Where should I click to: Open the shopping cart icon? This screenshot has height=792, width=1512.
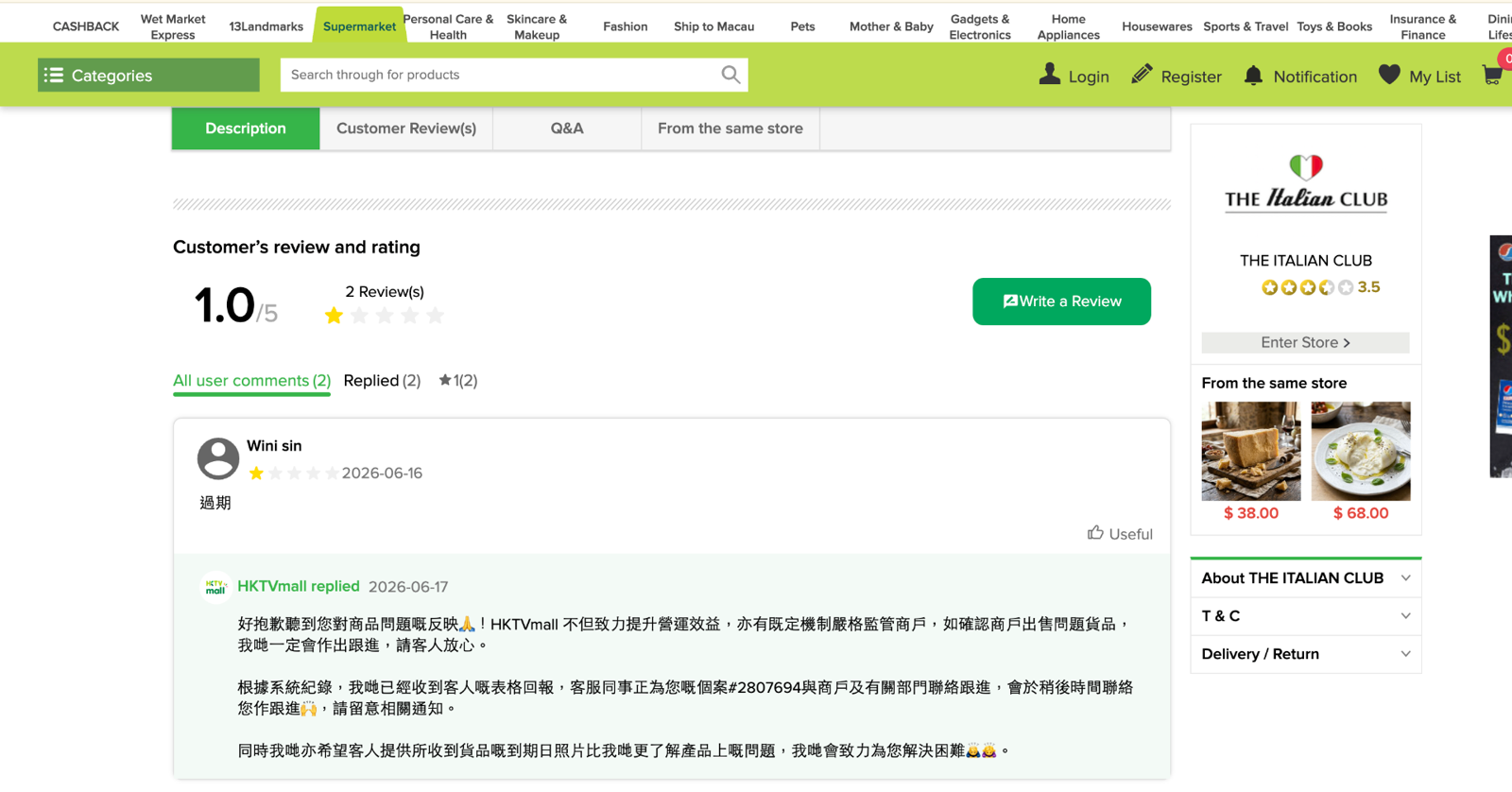[x=1493, y=76]
